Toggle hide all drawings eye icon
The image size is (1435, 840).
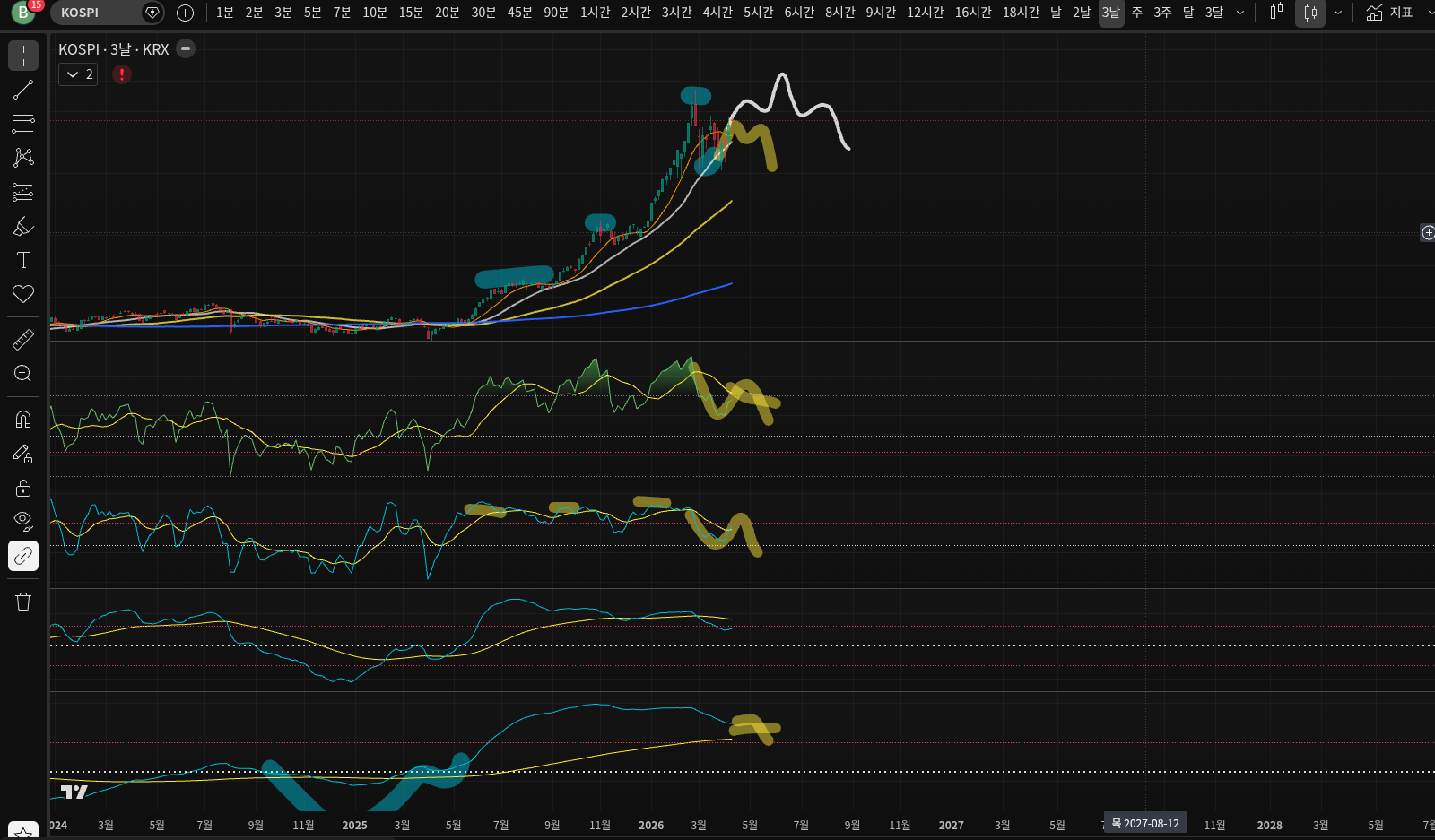[x=23, y=522]
